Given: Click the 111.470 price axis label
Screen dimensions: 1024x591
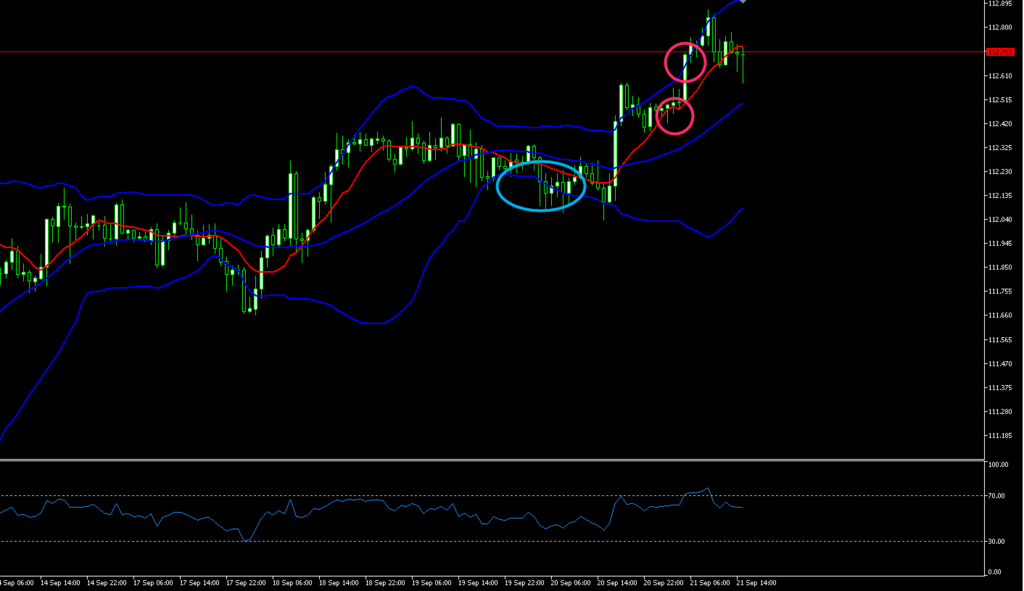Looking at the screenshot, I should [1000, 364].
